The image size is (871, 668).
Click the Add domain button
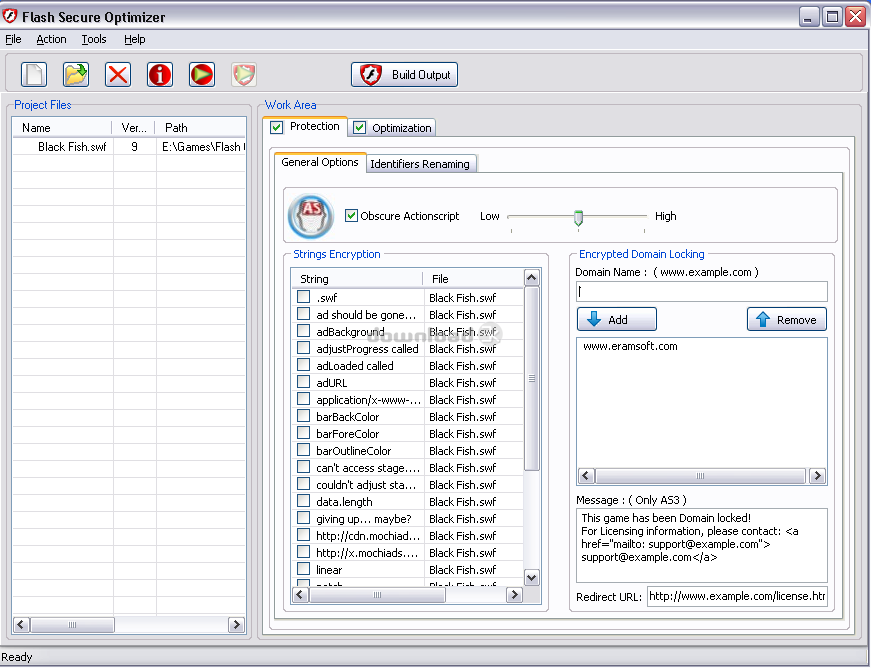point(617,319)
